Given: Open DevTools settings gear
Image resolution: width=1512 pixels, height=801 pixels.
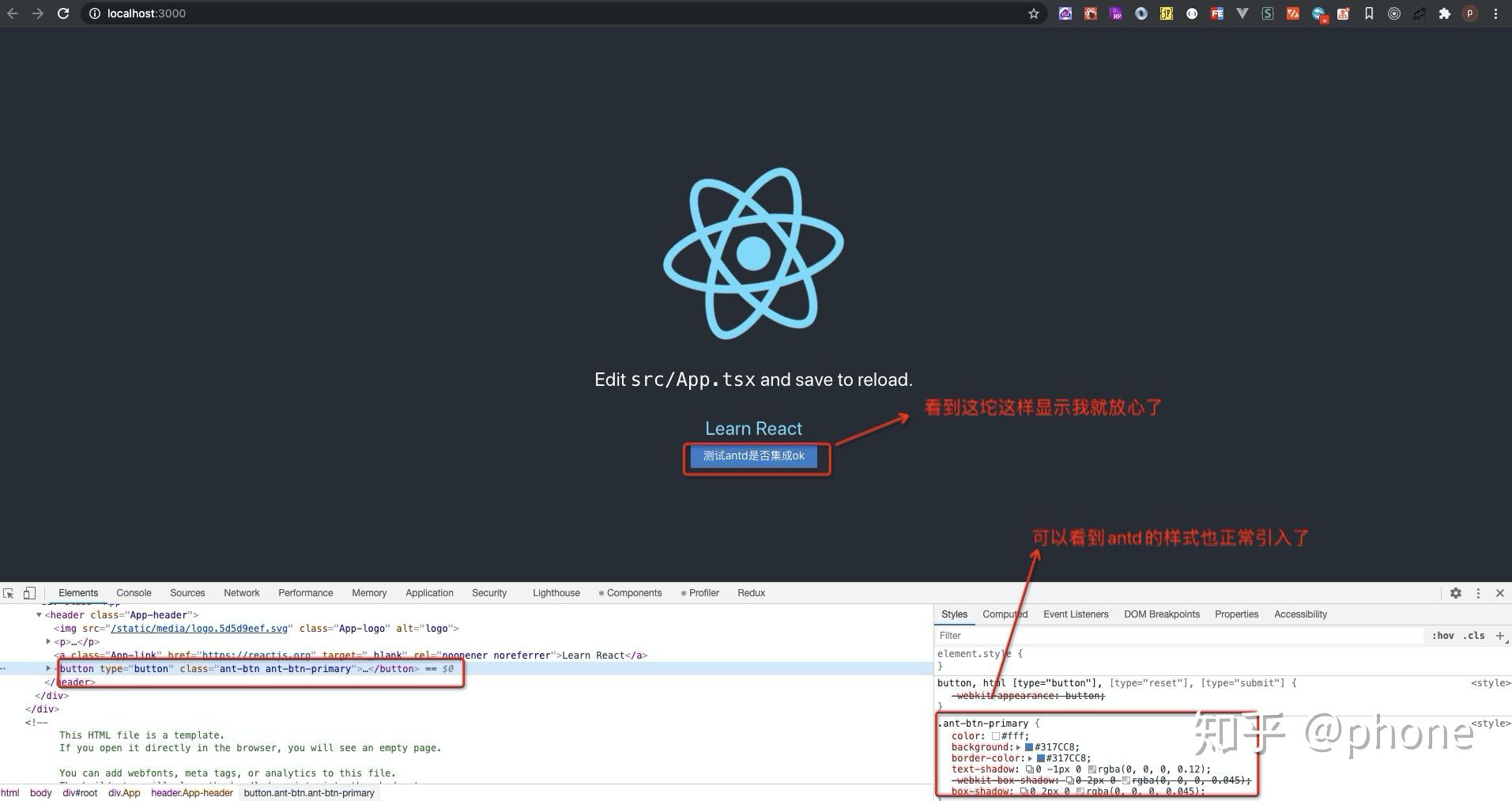Looking at the screenshot, I should click(x=1456, y=593).
